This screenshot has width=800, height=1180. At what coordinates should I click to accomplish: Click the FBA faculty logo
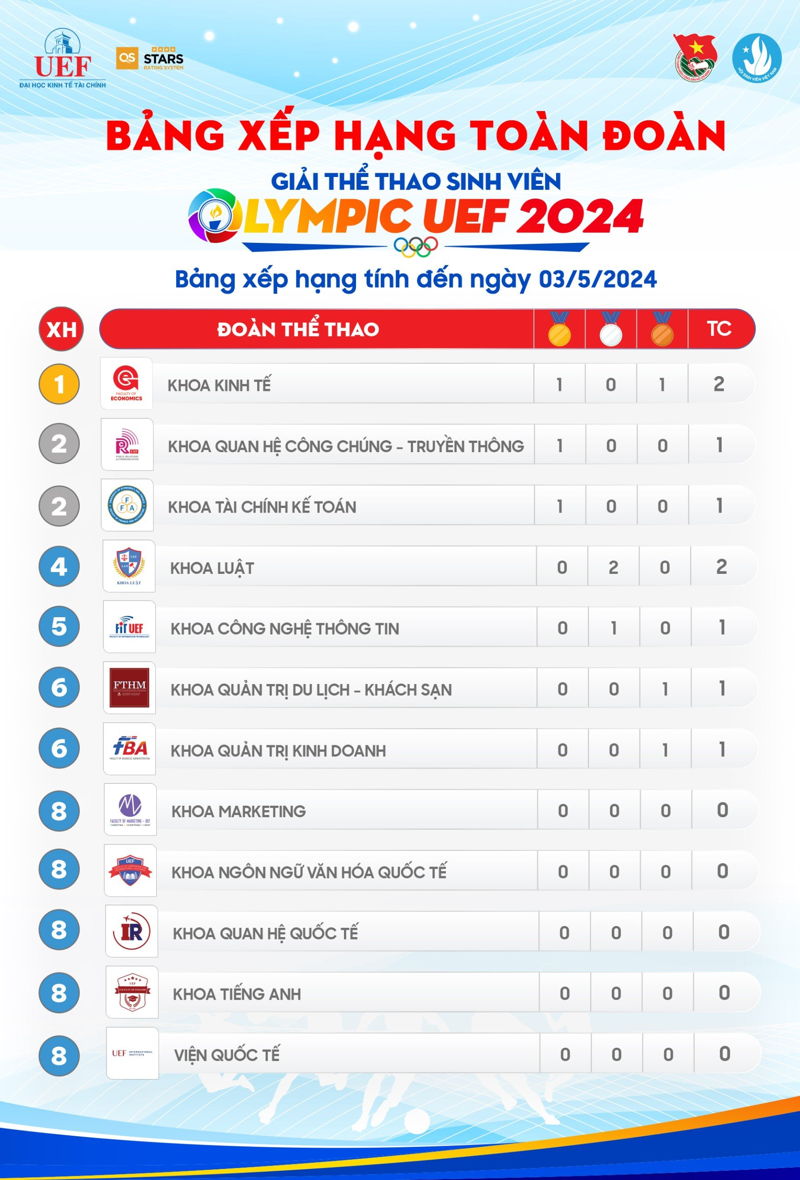click(x=130, y=750)
